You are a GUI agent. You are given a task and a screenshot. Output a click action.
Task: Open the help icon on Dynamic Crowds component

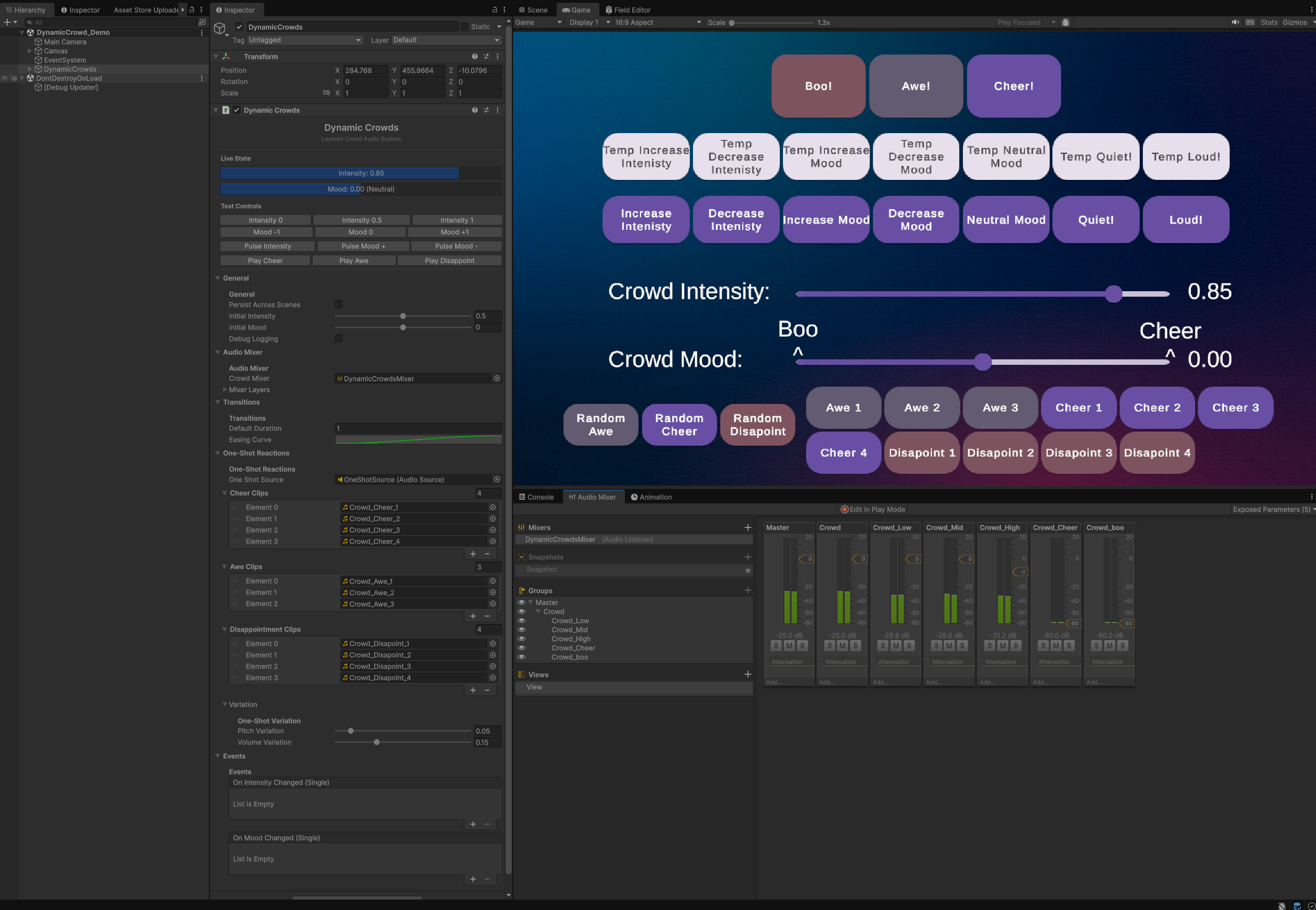click(475, 110)
